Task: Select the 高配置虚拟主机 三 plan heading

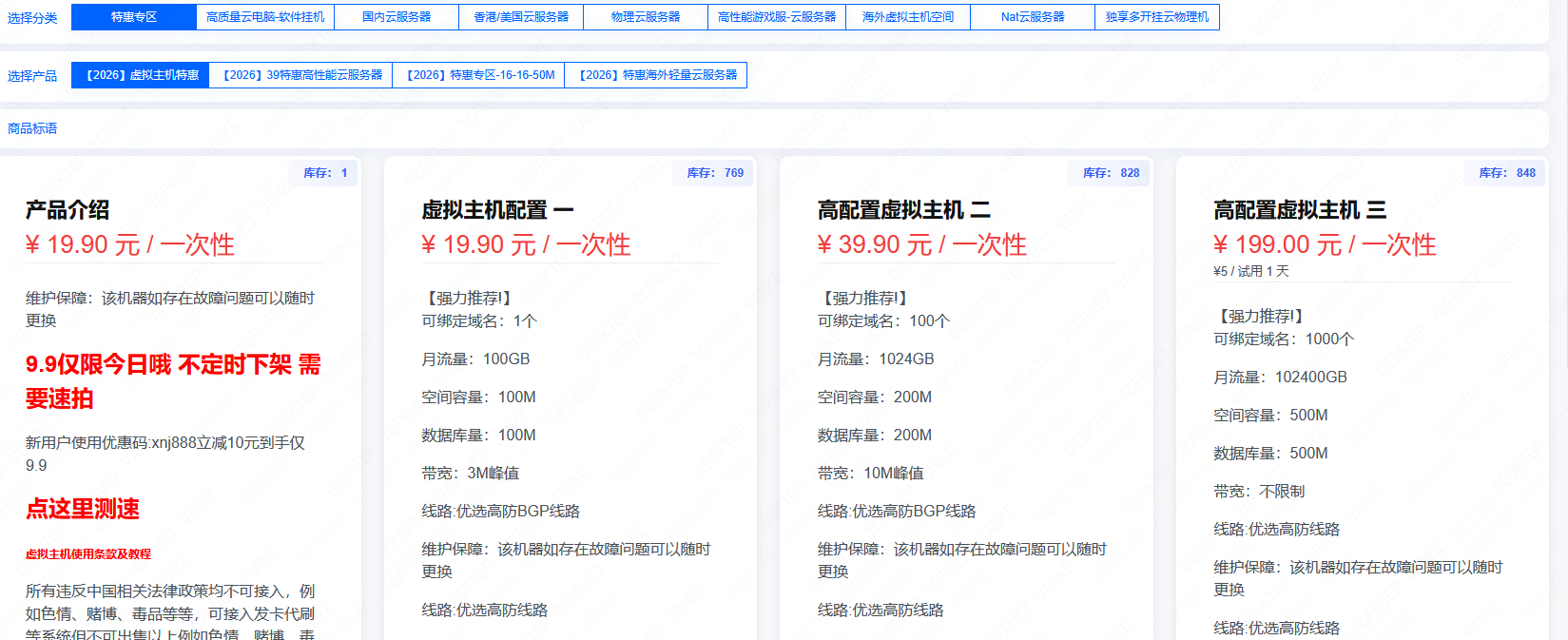Action: tap(1299, 210)
